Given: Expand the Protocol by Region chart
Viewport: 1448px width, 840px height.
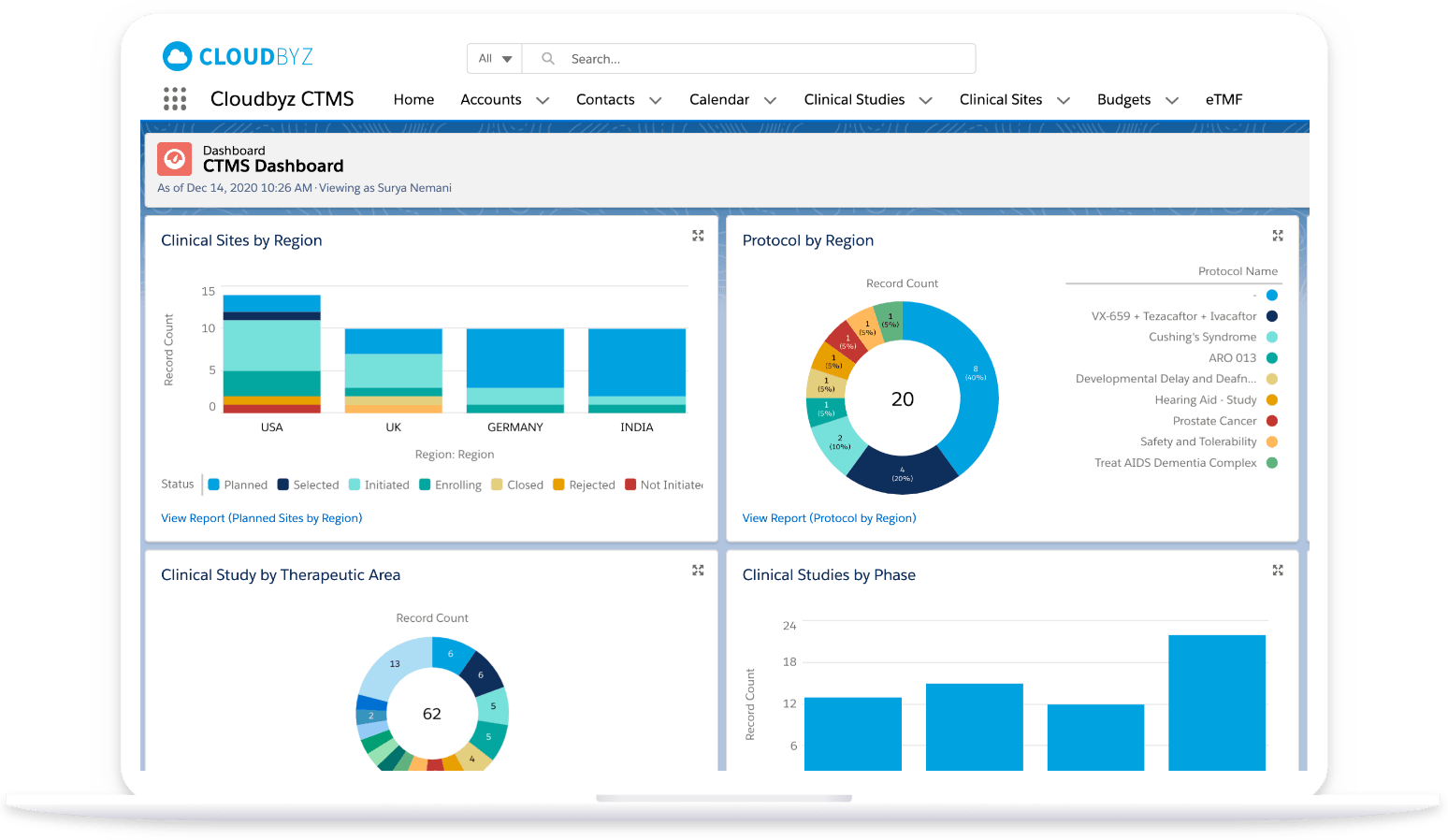Looking at the screenshot, I should pos(1278,236).
